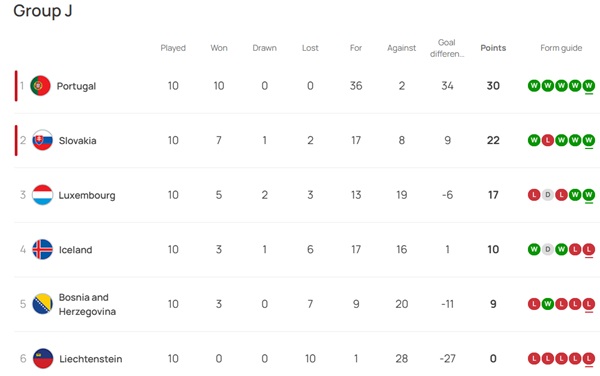The height and width of the screenshot is (376, 600).
Task: Open the Slovakia team link
Action: tap(77, 140)
